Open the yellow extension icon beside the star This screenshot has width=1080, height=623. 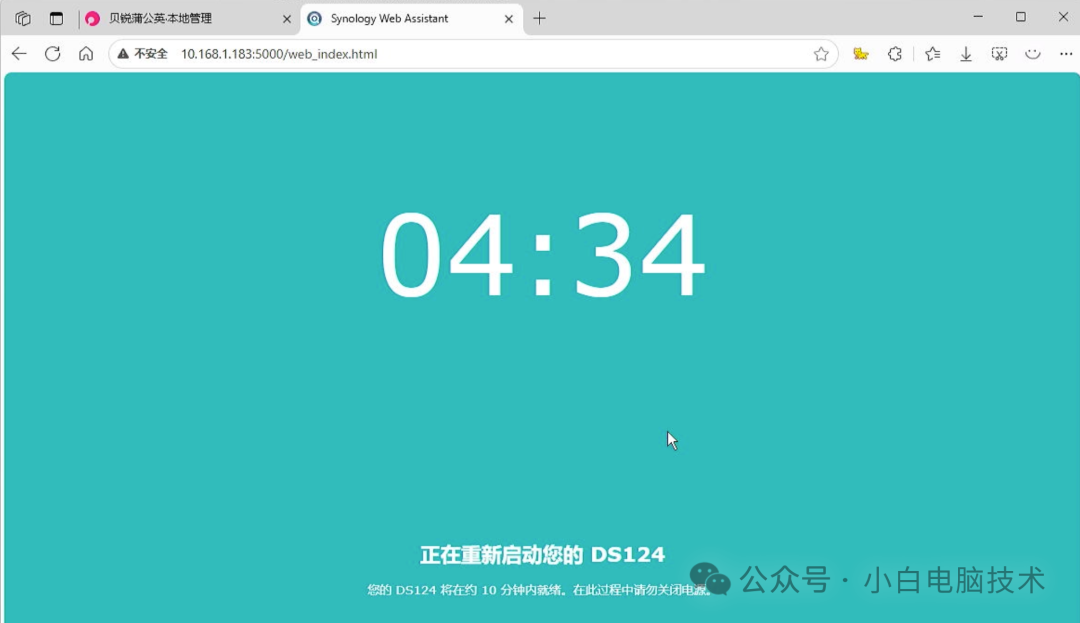coord(860,53)
